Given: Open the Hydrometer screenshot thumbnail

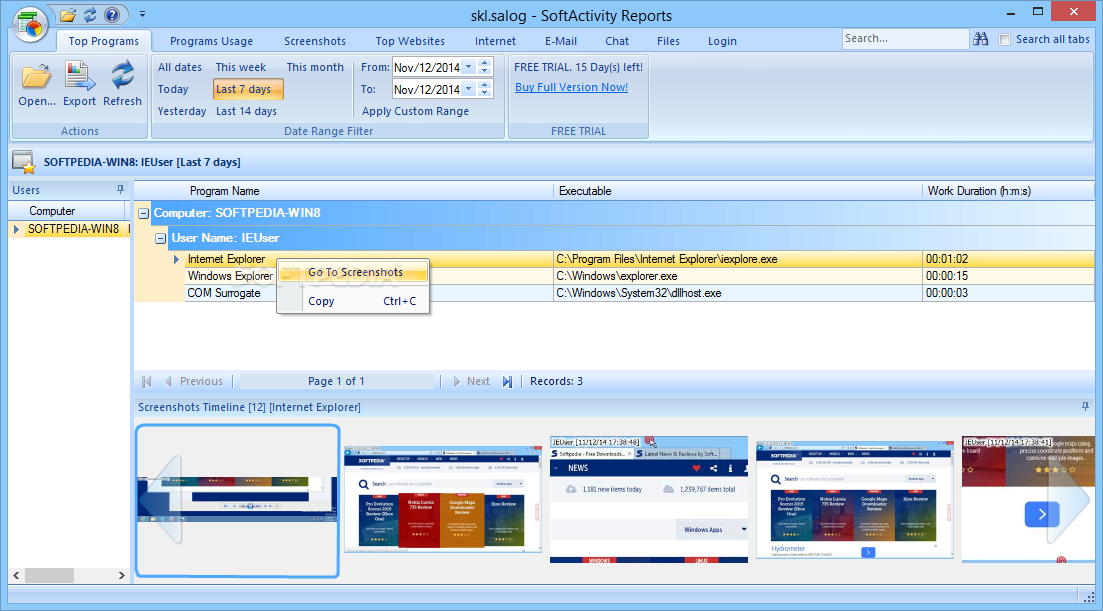Looking at the screenshot, I should [855, 500].
